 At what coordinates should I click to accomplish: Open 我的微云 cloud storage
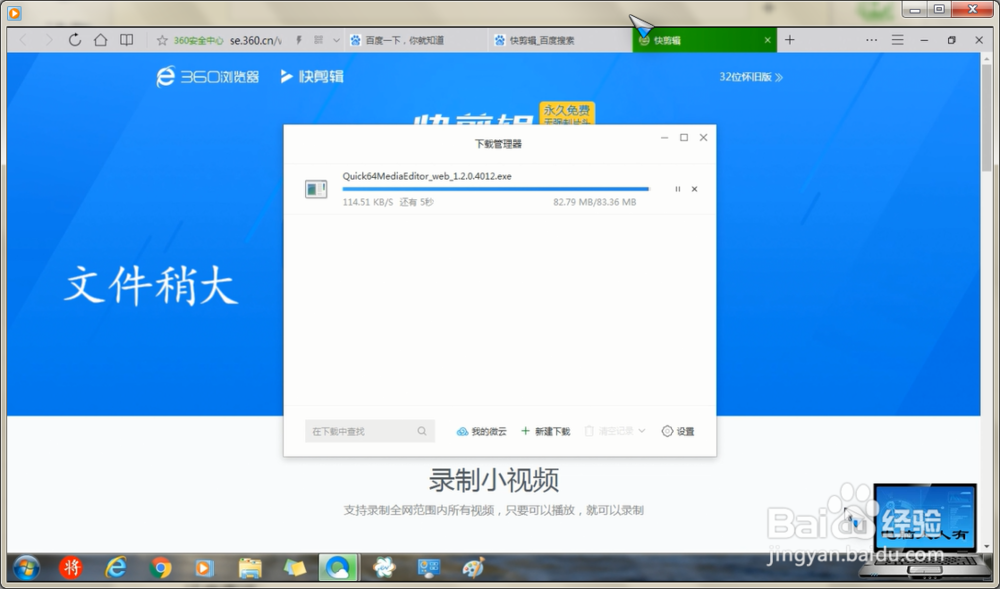coord(482,432)
